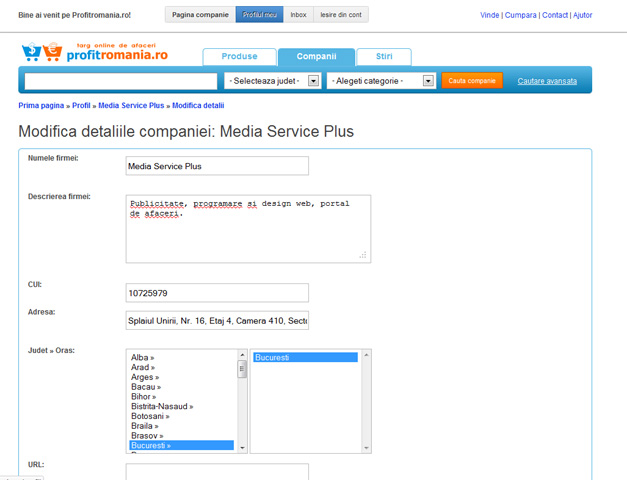
Task: Select the highlighted Bucuresti judet entry
Action: coord(182,445)
